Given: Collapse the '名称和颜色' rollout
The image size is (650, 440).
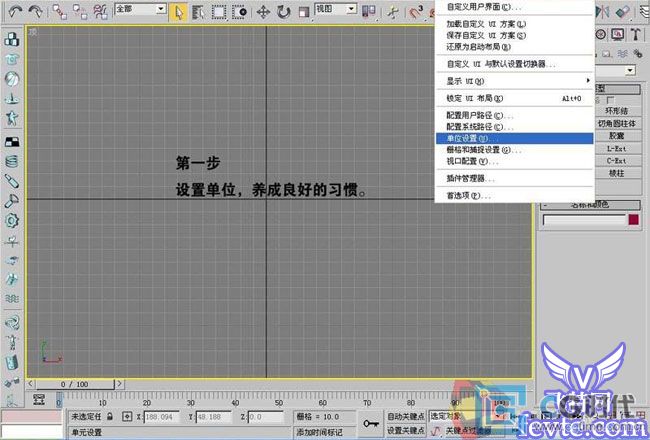Looking at the screenshot, I should pos(590,205).
